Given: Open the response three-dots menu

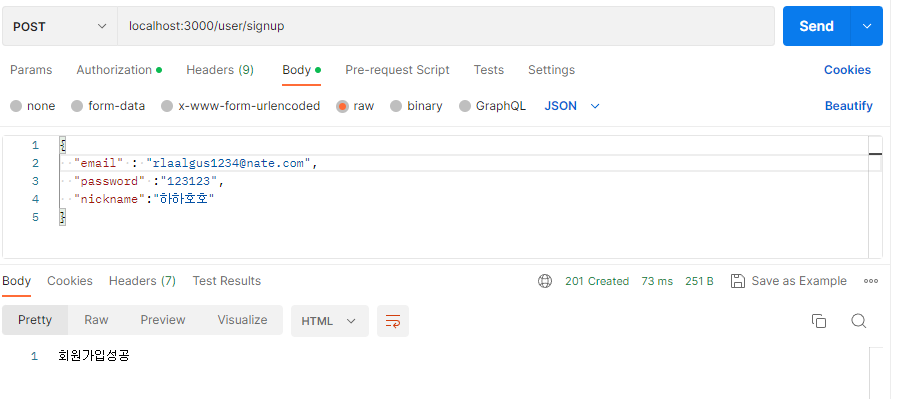Looking at the screenshot, I should pos(871,281).
